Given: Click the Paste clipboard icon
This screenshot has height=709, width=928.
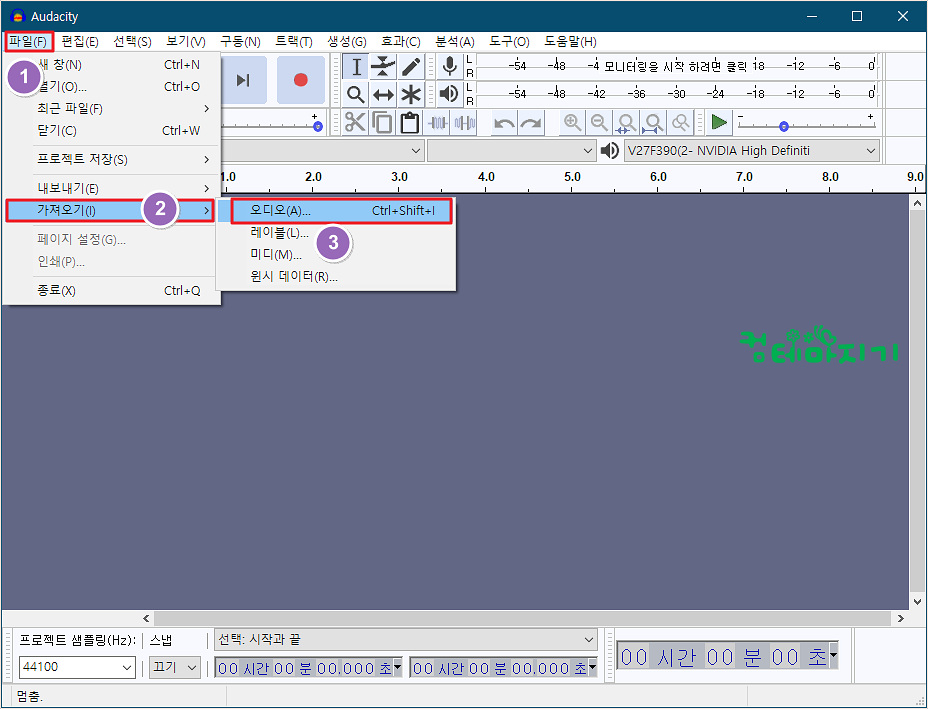Looking at the screenshot, I should pos(410,123).
